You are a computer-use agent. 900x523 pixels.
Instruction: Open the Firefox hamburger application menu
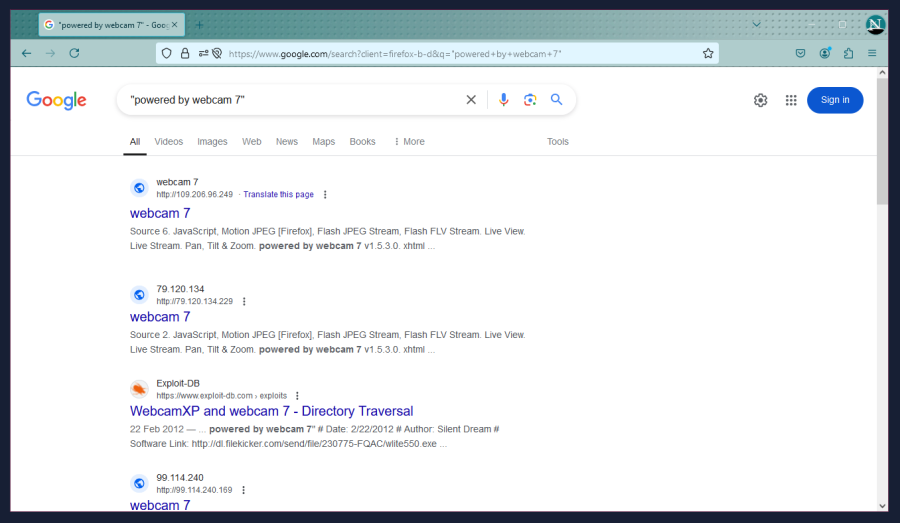coord(872,53)
